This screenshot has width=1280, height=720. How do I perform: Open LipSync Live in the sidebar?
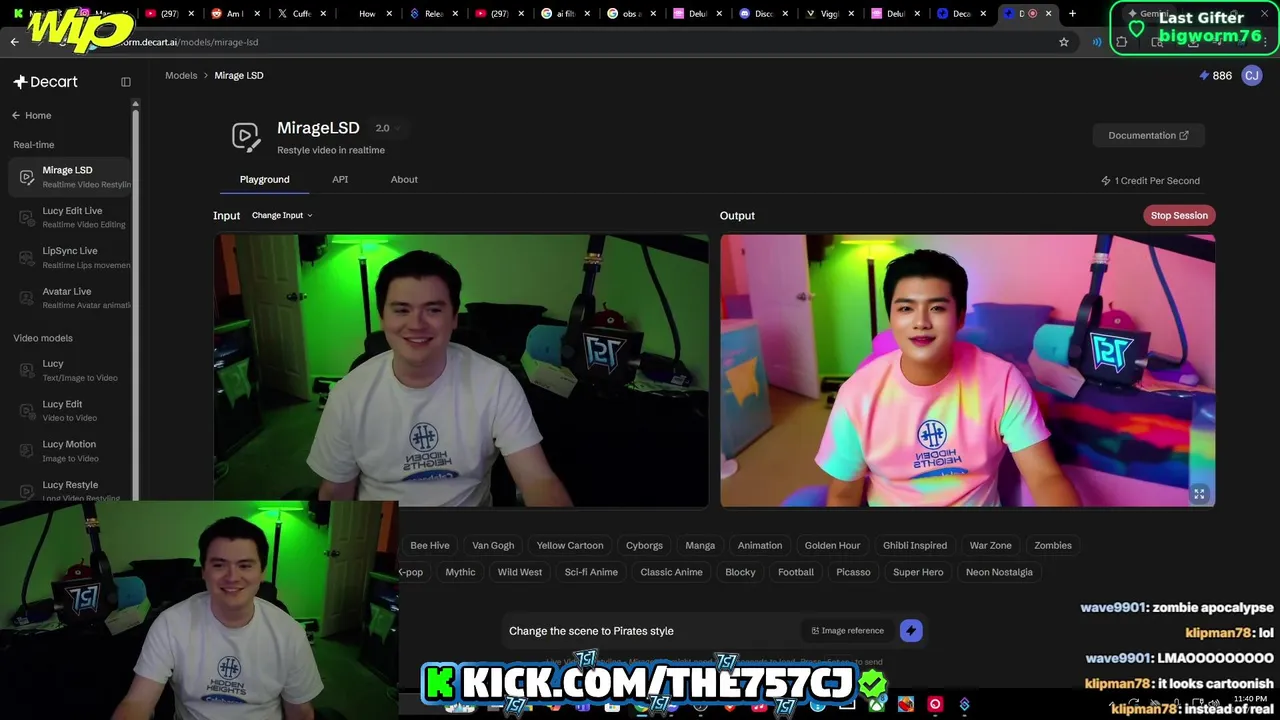tap(70, 257)
